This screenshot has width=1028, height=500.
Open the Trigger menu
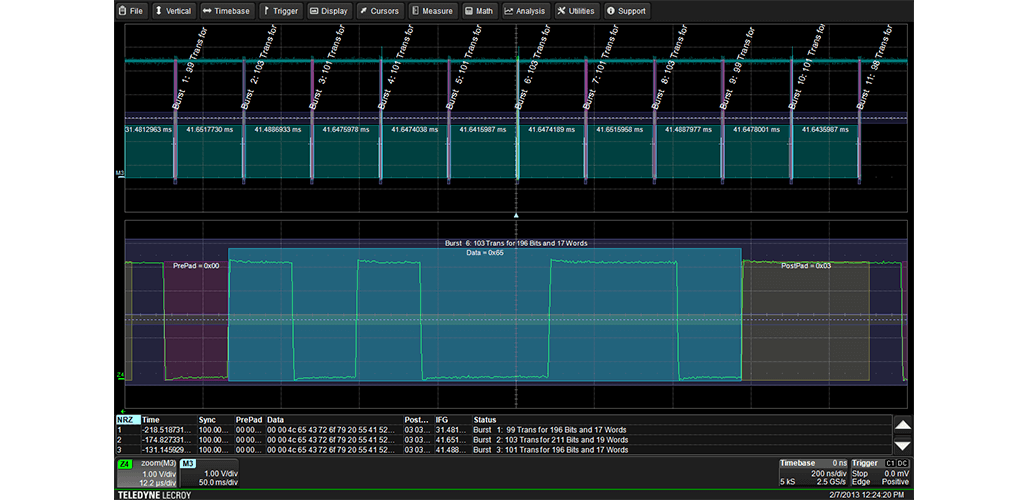280,11
